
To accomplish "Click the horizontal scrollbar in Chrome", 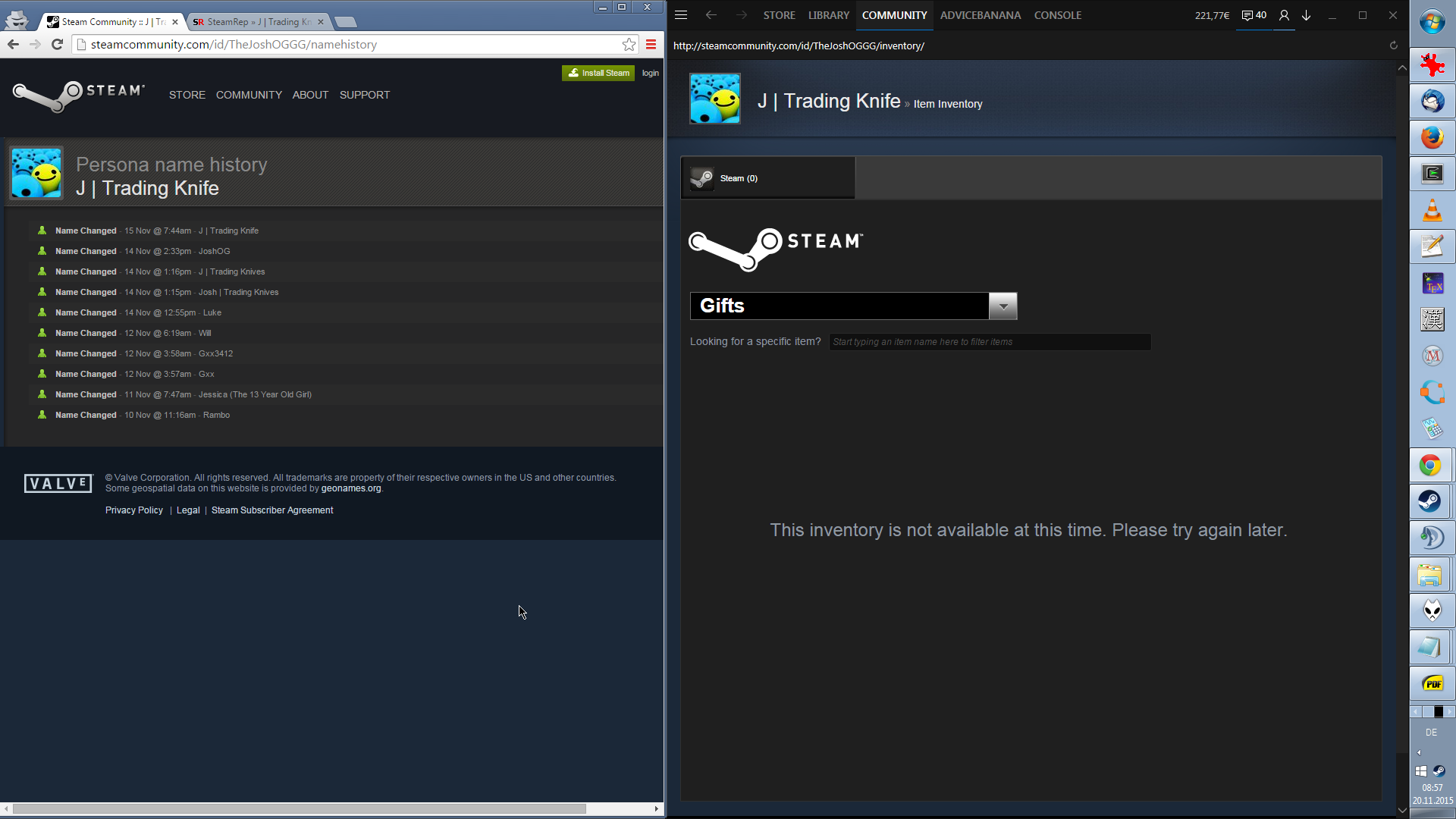I will (300, 809).
